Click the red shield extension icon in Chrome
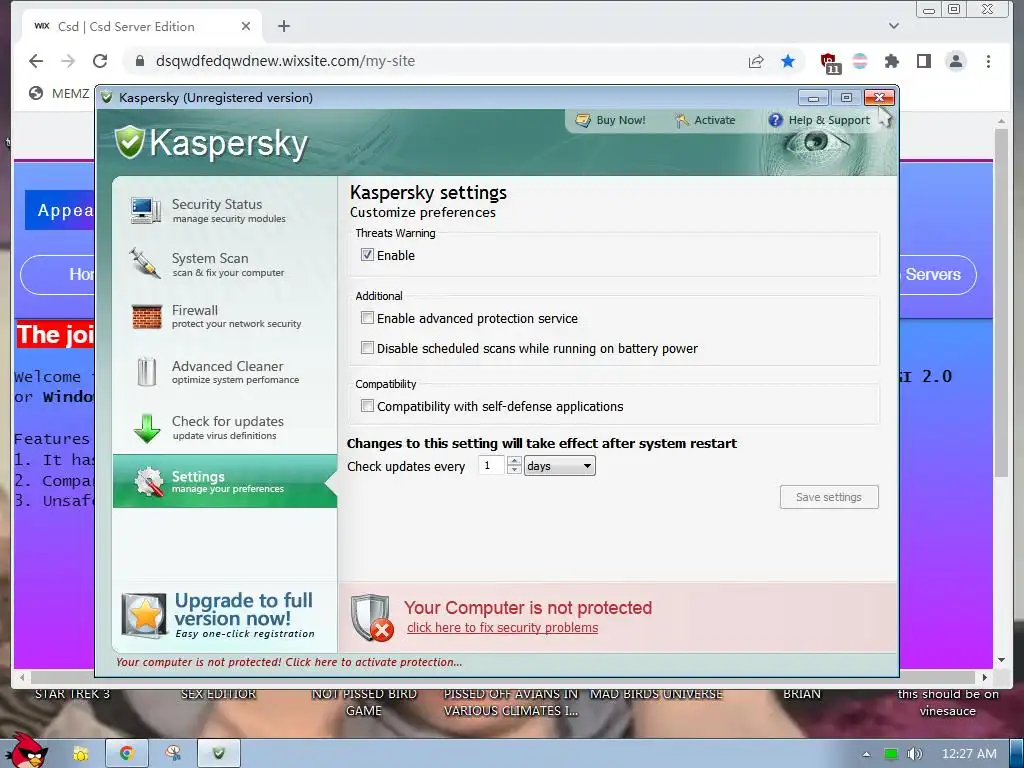 click(829, 62)
